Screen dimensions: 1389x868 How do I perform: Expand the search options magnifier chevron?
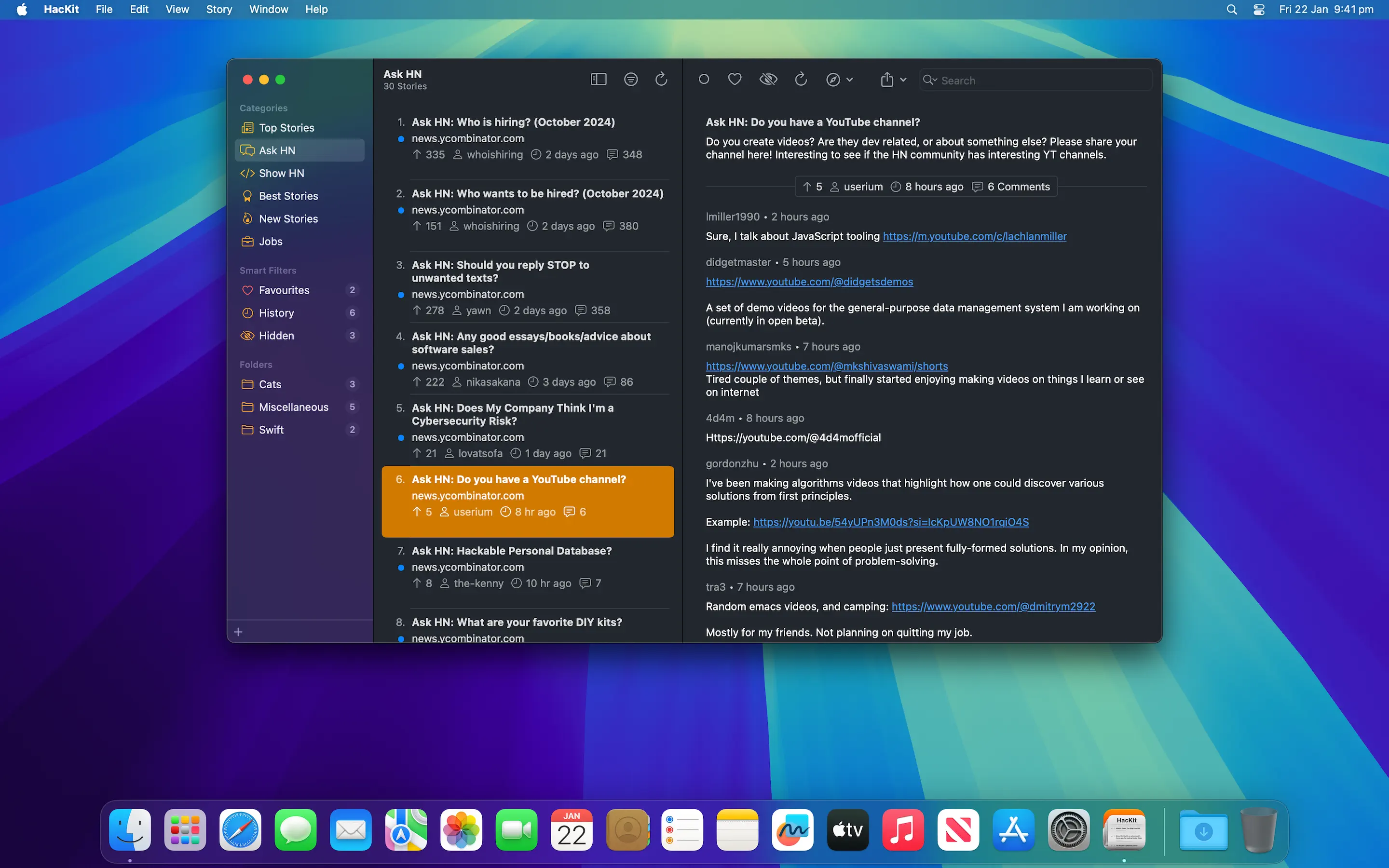[x=930, y=80]
